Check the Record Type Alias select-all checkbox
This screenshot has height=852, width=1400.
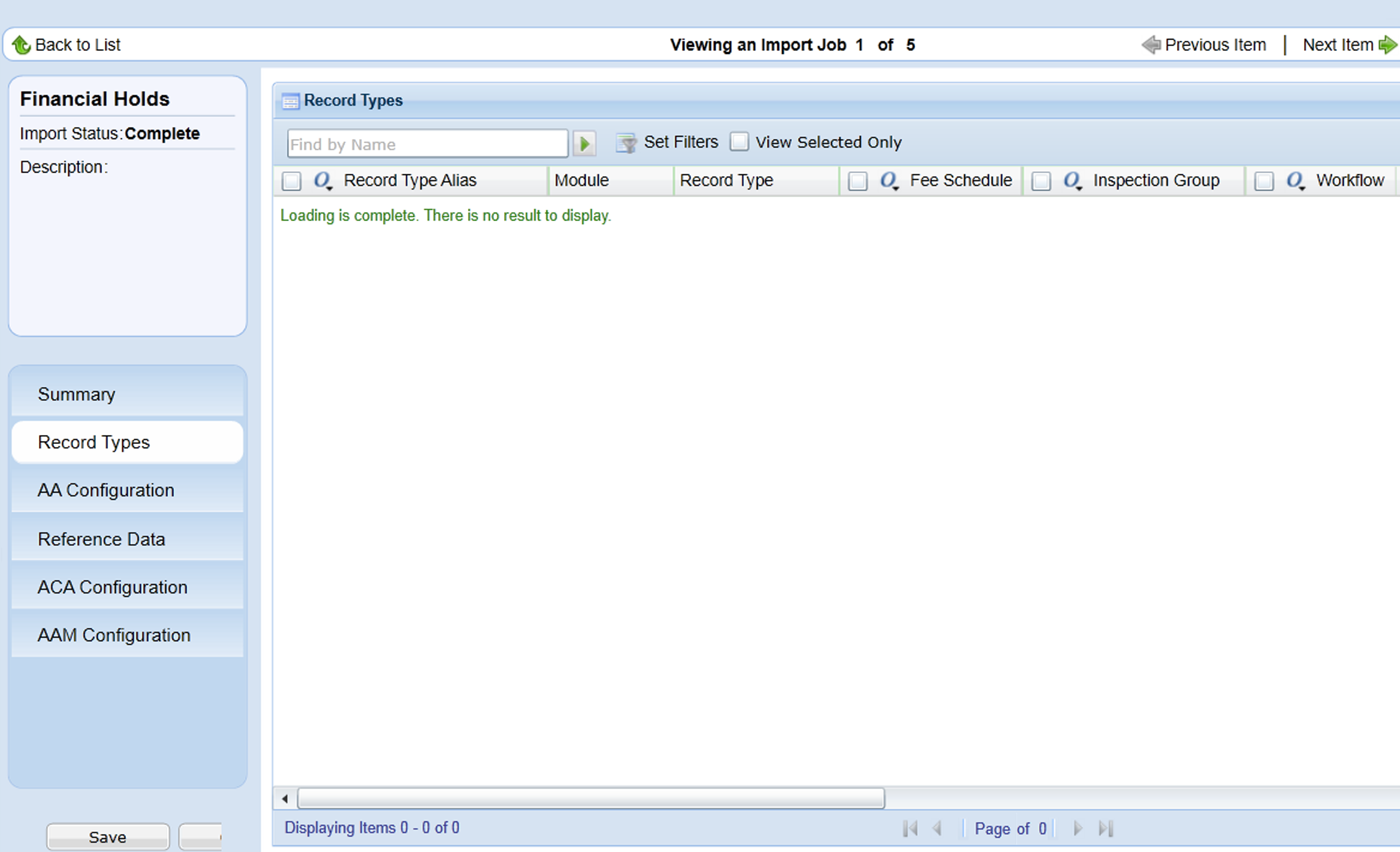(x=292, y=181)
